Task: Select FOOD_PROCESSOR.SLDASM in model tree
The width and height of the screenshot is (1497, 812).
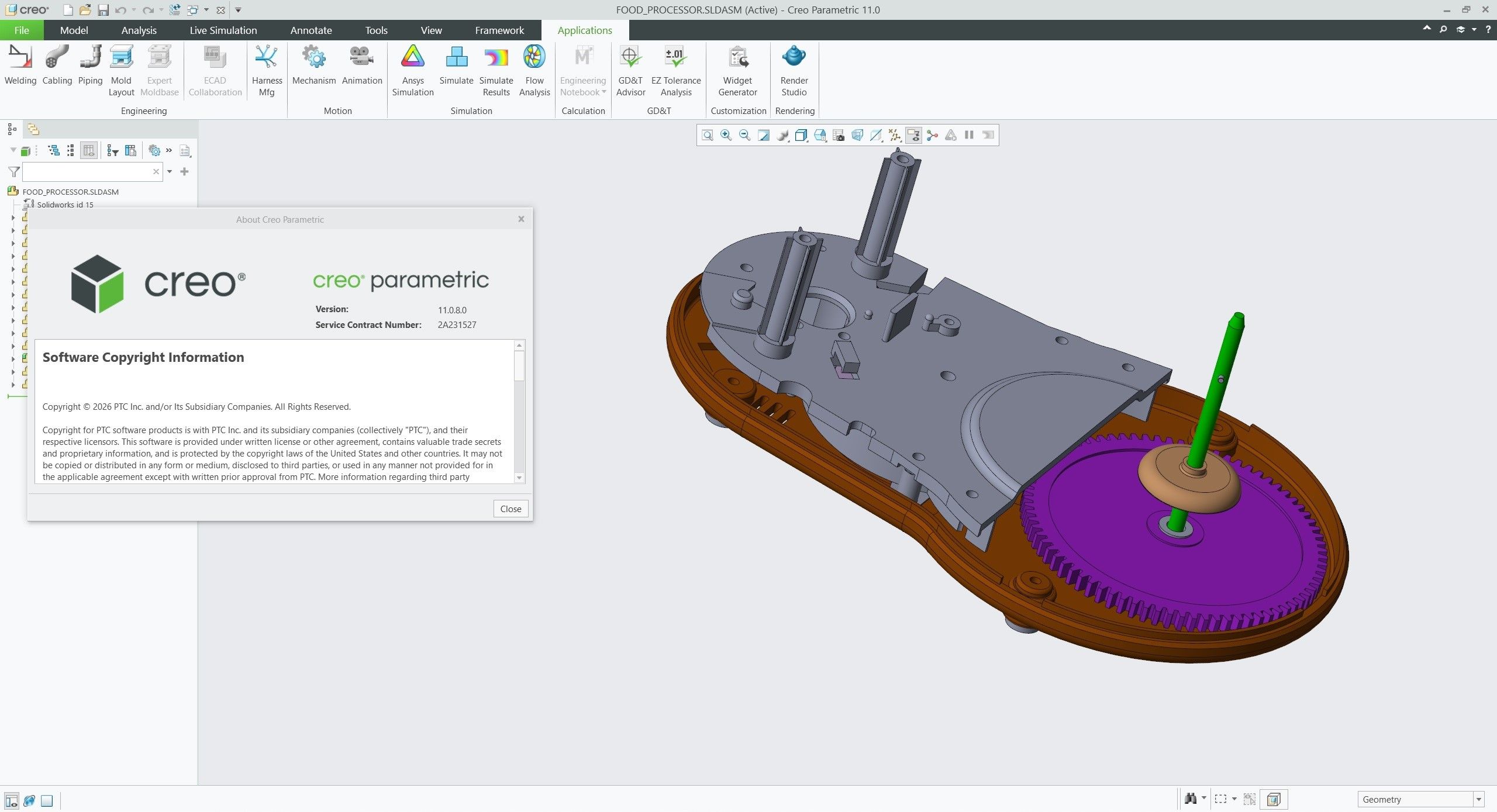Action: coord(70,192)
